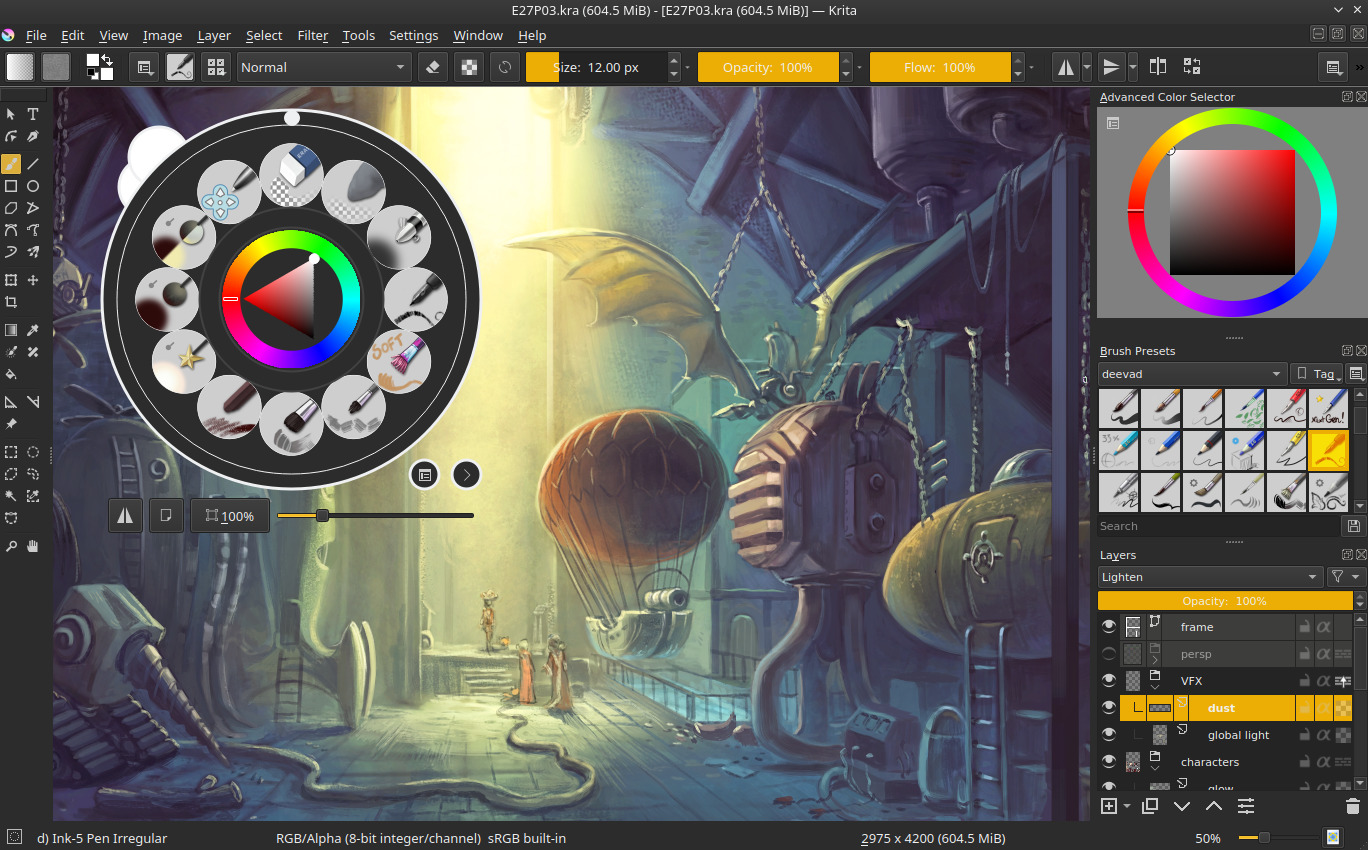The height and width of the screenshot is (850, 1368).
Task: Click popup palette next arrow button
Action: pyautogui.click(x=467, y=474)
